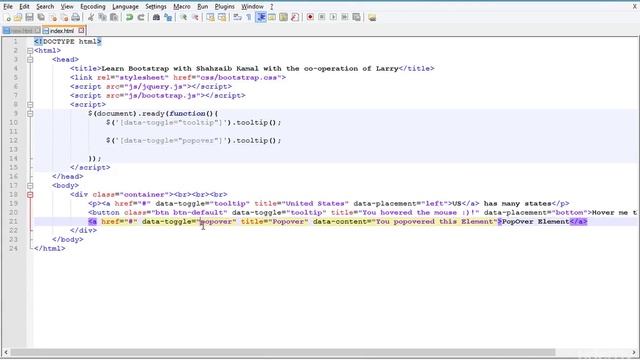Open the Plugins menu
Screen dimensions: 640x360
(x=224, y=7)
